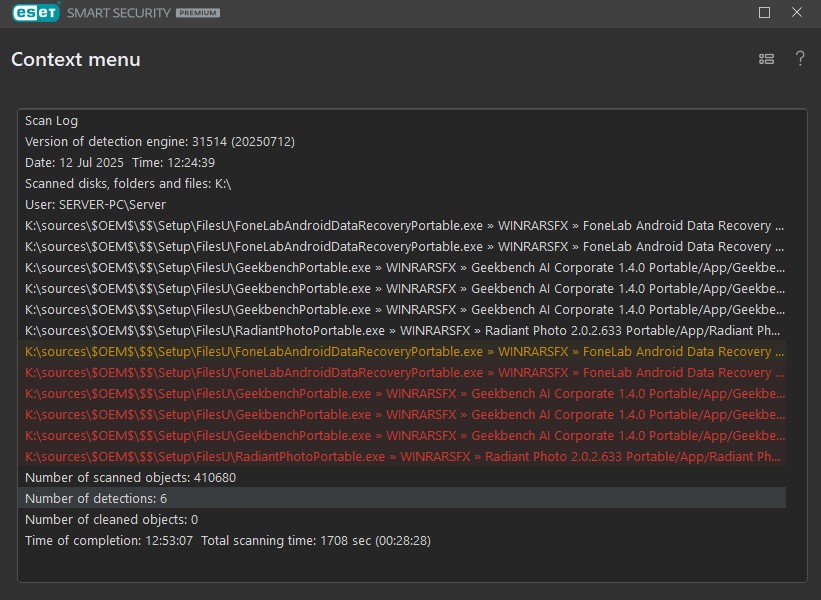The width and height of the screenshot is (821, 600).
Task: Click the "Date: 12 Jul 2025" log line
Action: click(402, 163)
